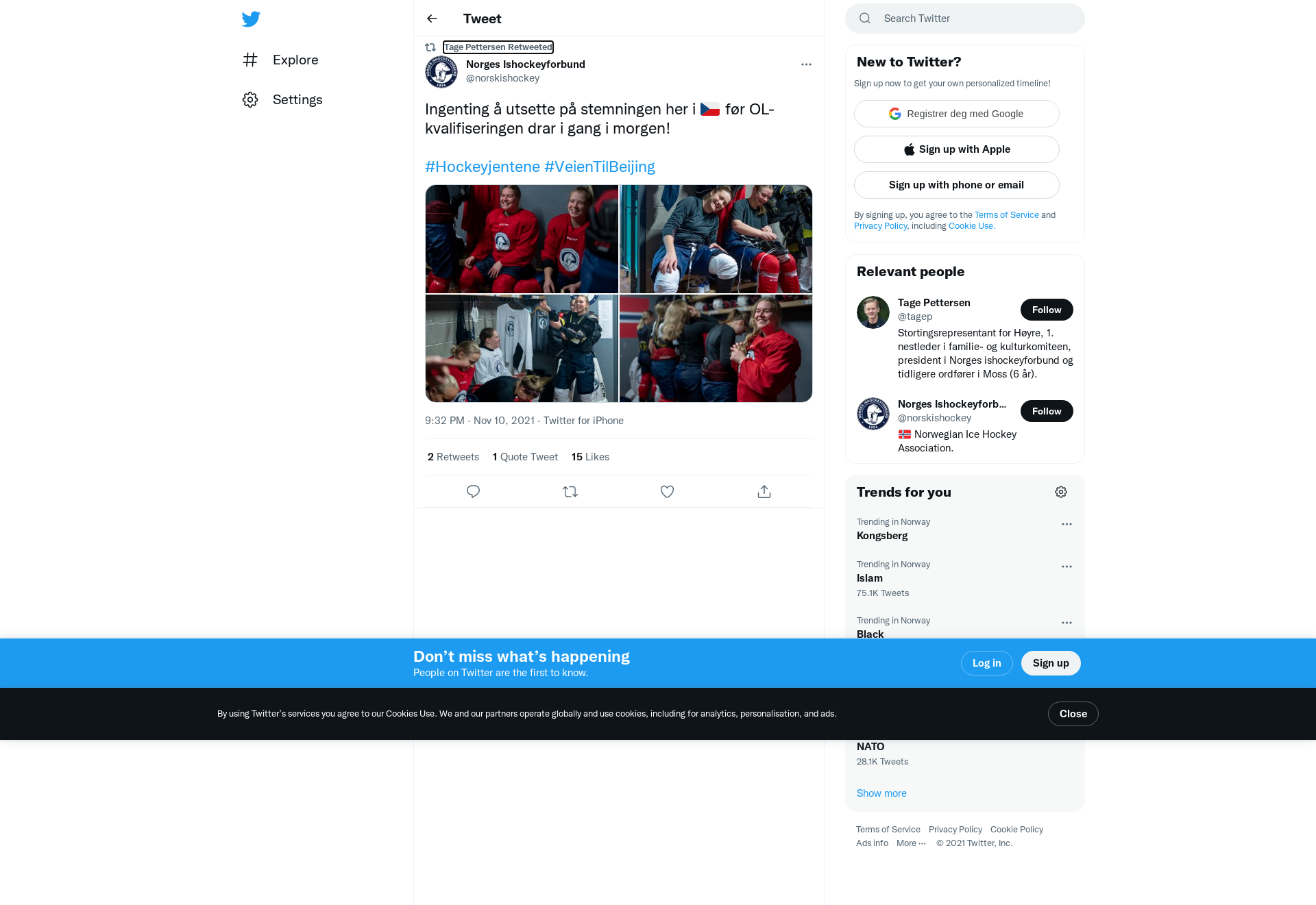Open the tweet's three-dot more menu
Screen dimensions: 1316x905
point(806,64)
